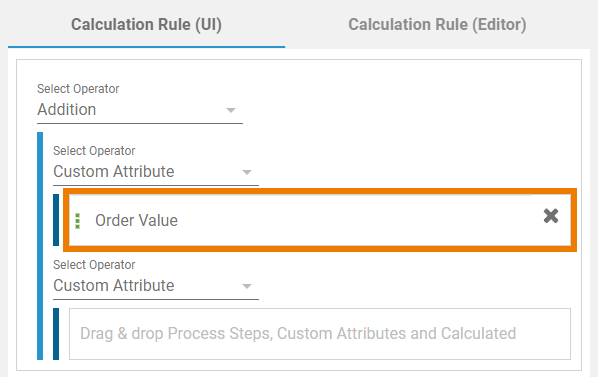
Task: Remove Order Value with the X icon
Action: [551, 216]
